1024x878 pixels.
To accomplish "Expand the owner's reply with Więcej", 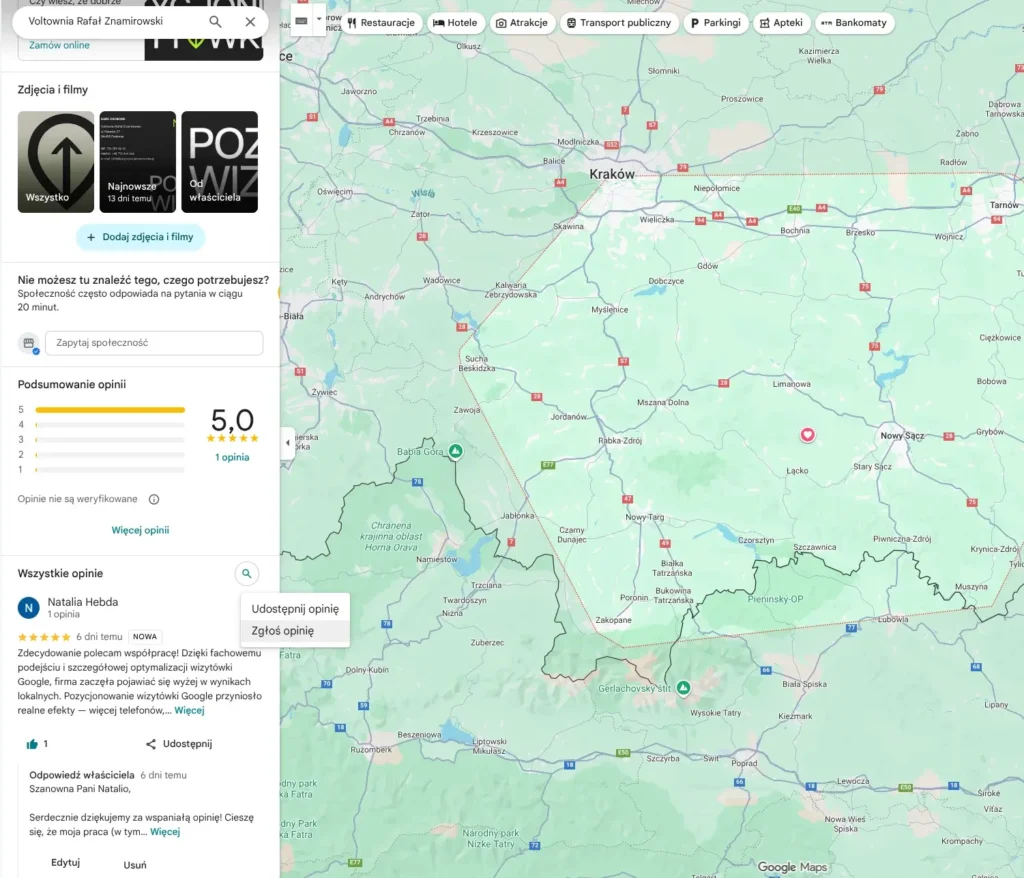I will click(x=165, y=831).
